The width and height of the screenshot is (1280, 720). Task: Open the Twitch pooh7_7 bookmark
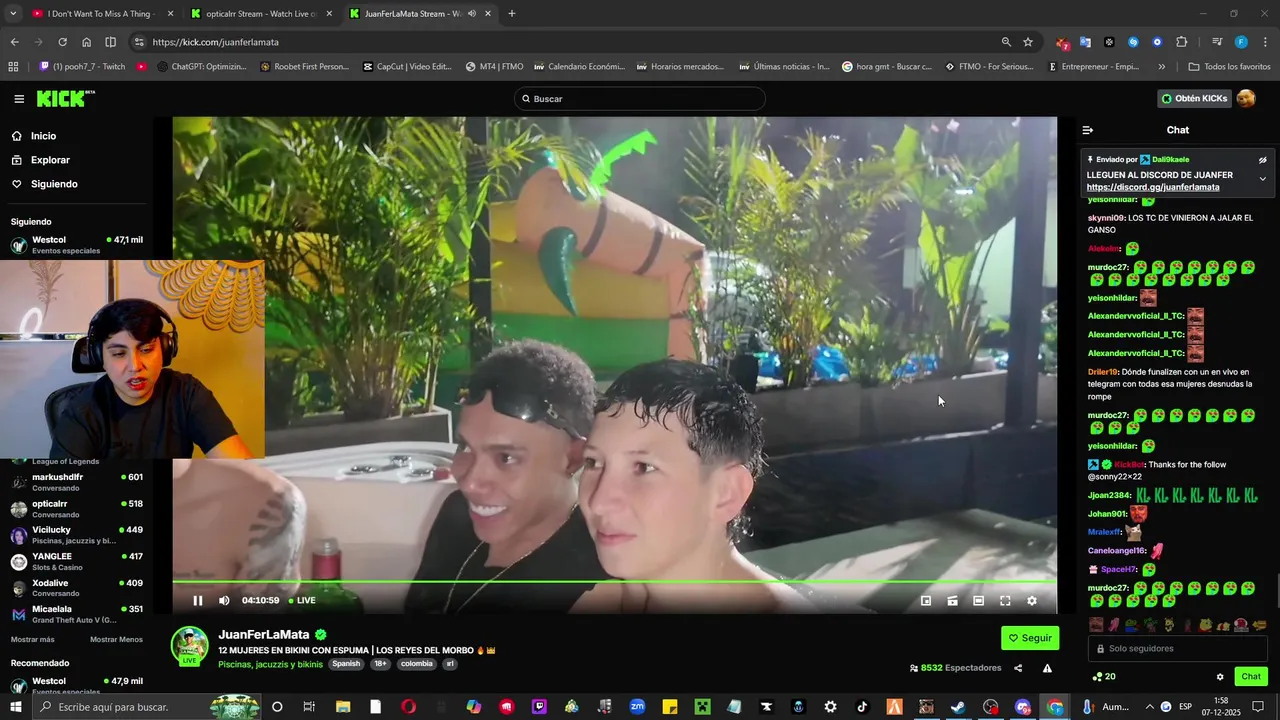[x=82, y=67]
